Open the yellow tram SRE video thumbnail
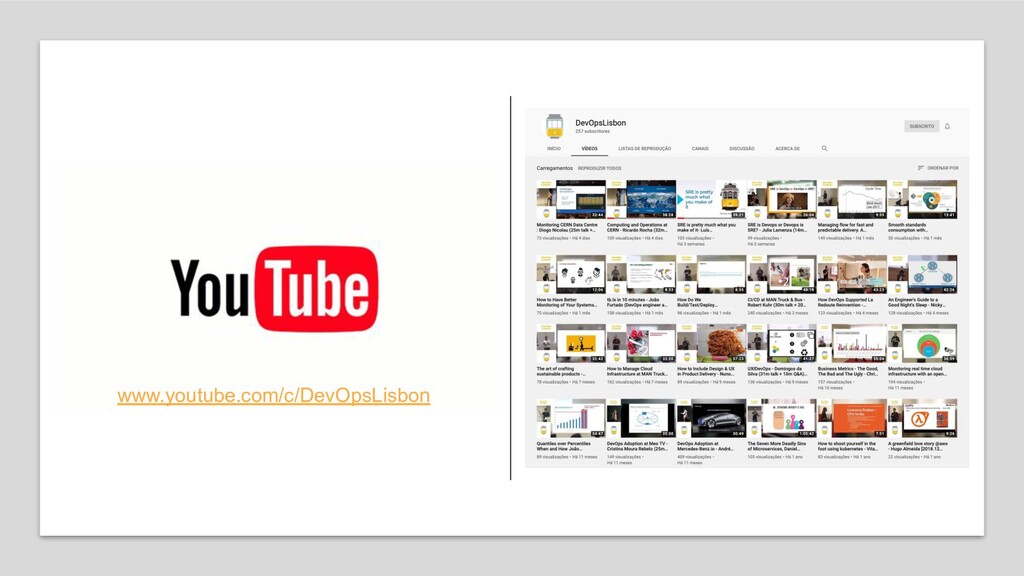 tap(711, 199)
